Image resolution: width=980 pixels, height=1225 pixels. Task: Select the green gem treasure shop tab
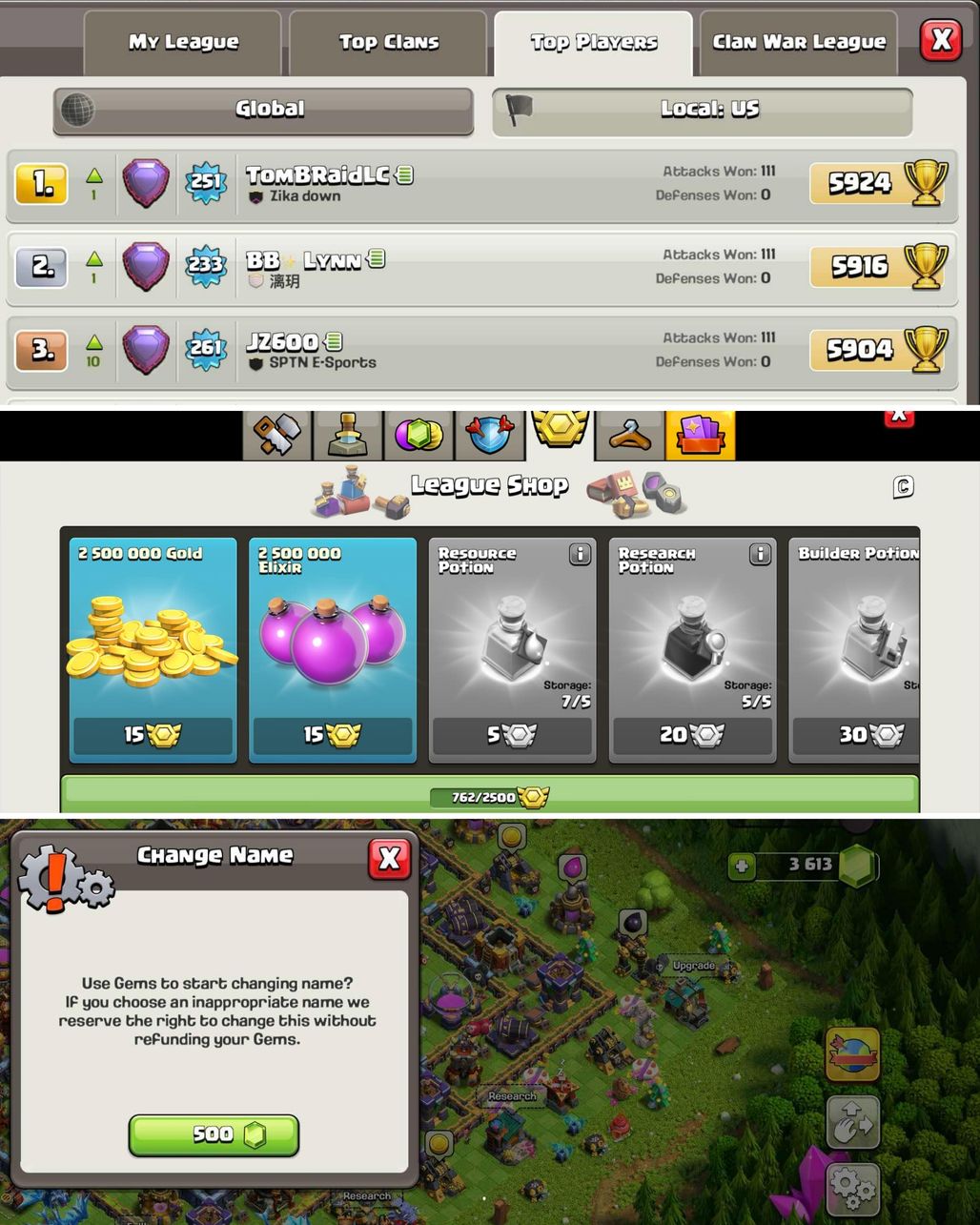point(419,435)
